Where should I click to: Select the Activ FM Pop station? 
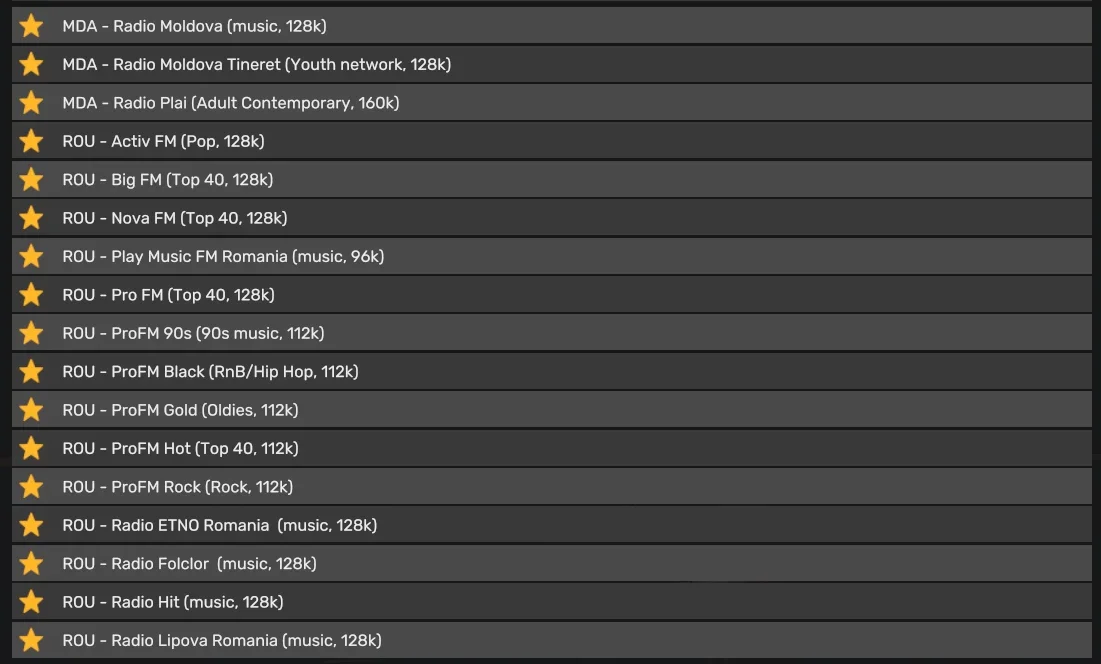pos(163,141)
